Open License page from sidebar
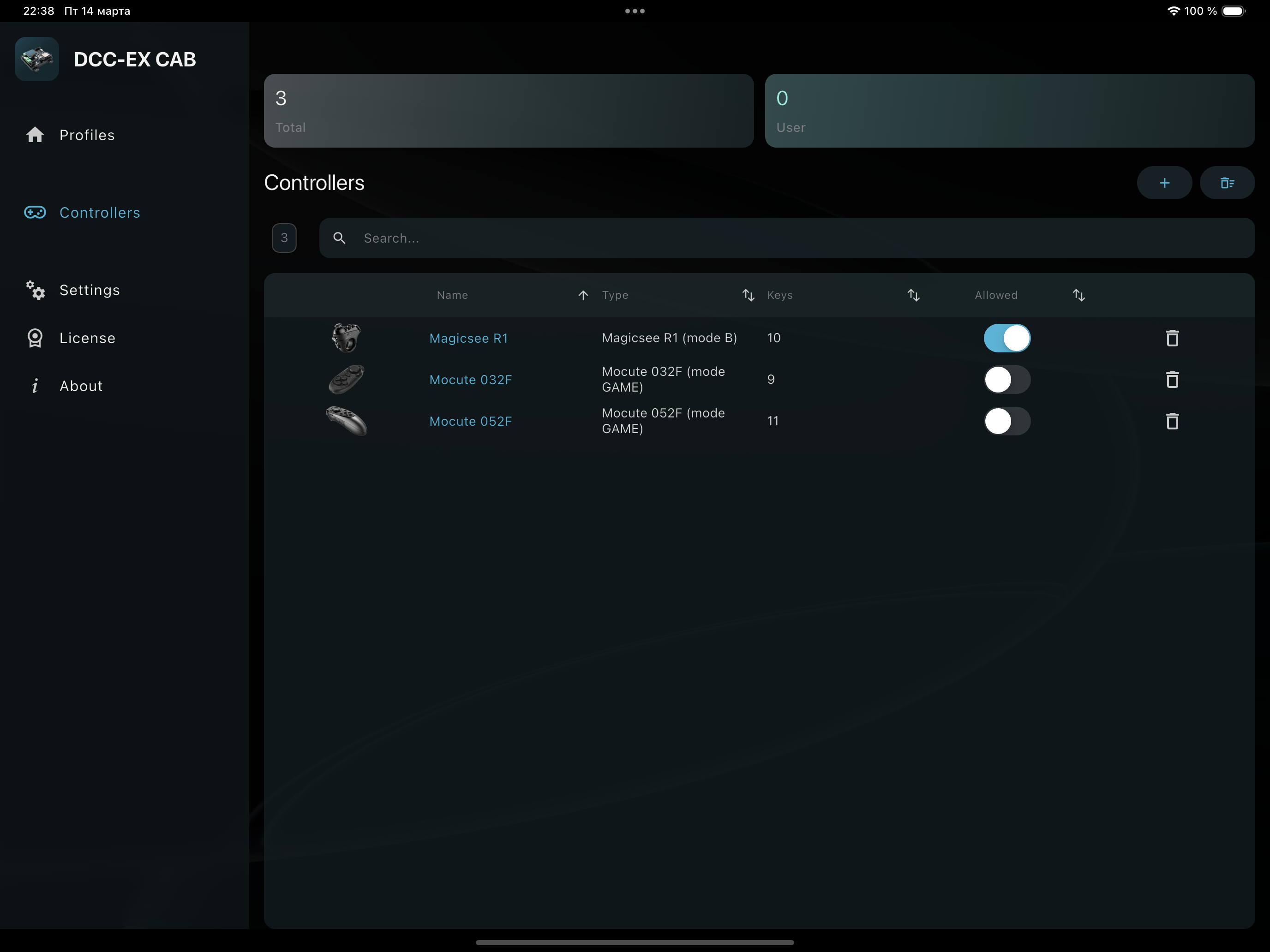1270x952 pixels. tap(87, 338)
